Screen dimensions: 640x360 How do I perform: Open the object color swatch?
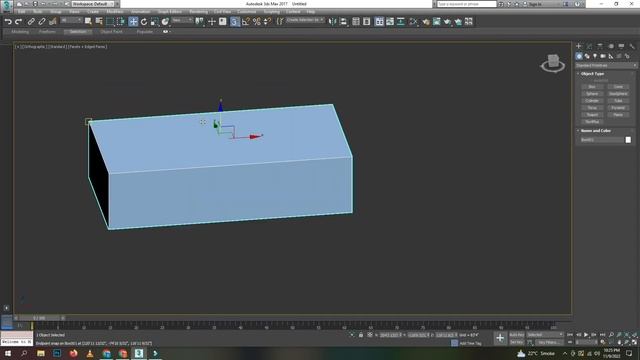[628, 140]
